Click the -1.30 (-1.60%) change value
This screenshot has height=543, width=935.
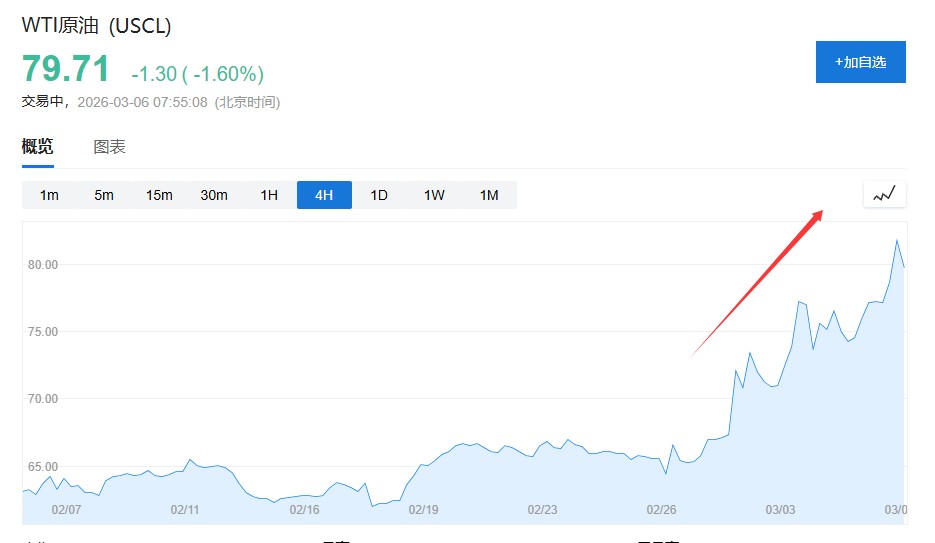[x=197, y=74]
